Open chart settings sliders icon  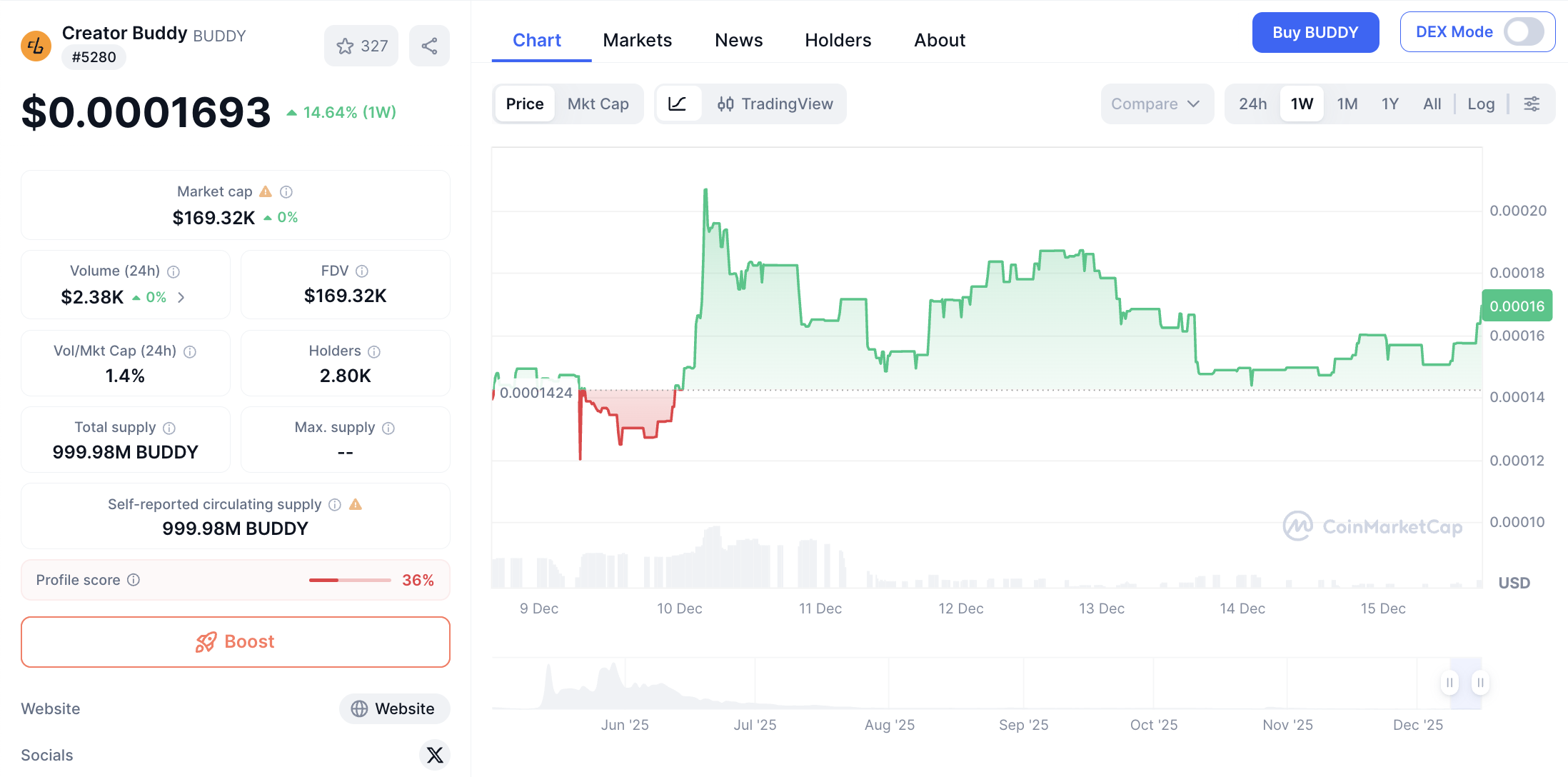[1532, 104]
